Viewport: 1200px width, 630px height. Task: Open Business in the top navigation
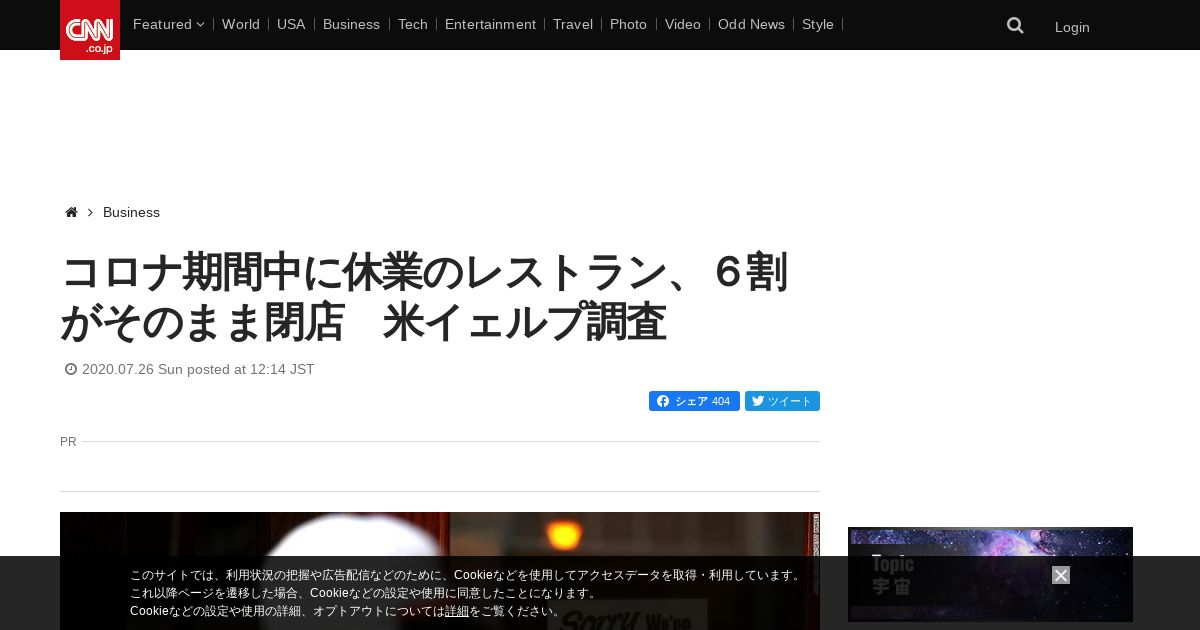pos(351,24)
